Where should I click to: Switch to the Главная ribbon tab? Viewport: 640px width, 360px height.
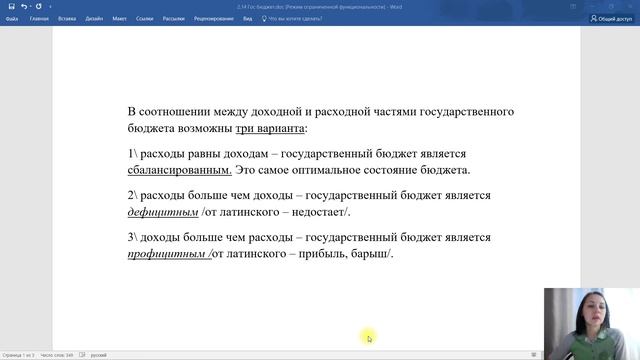tap(39, 19)
